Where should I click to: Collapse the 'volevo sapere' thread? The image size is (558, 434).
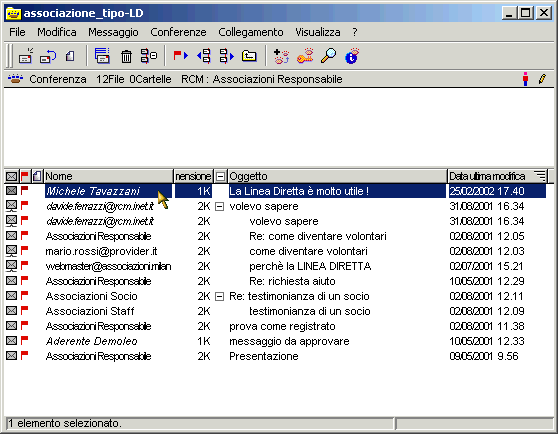pos(220,206)
